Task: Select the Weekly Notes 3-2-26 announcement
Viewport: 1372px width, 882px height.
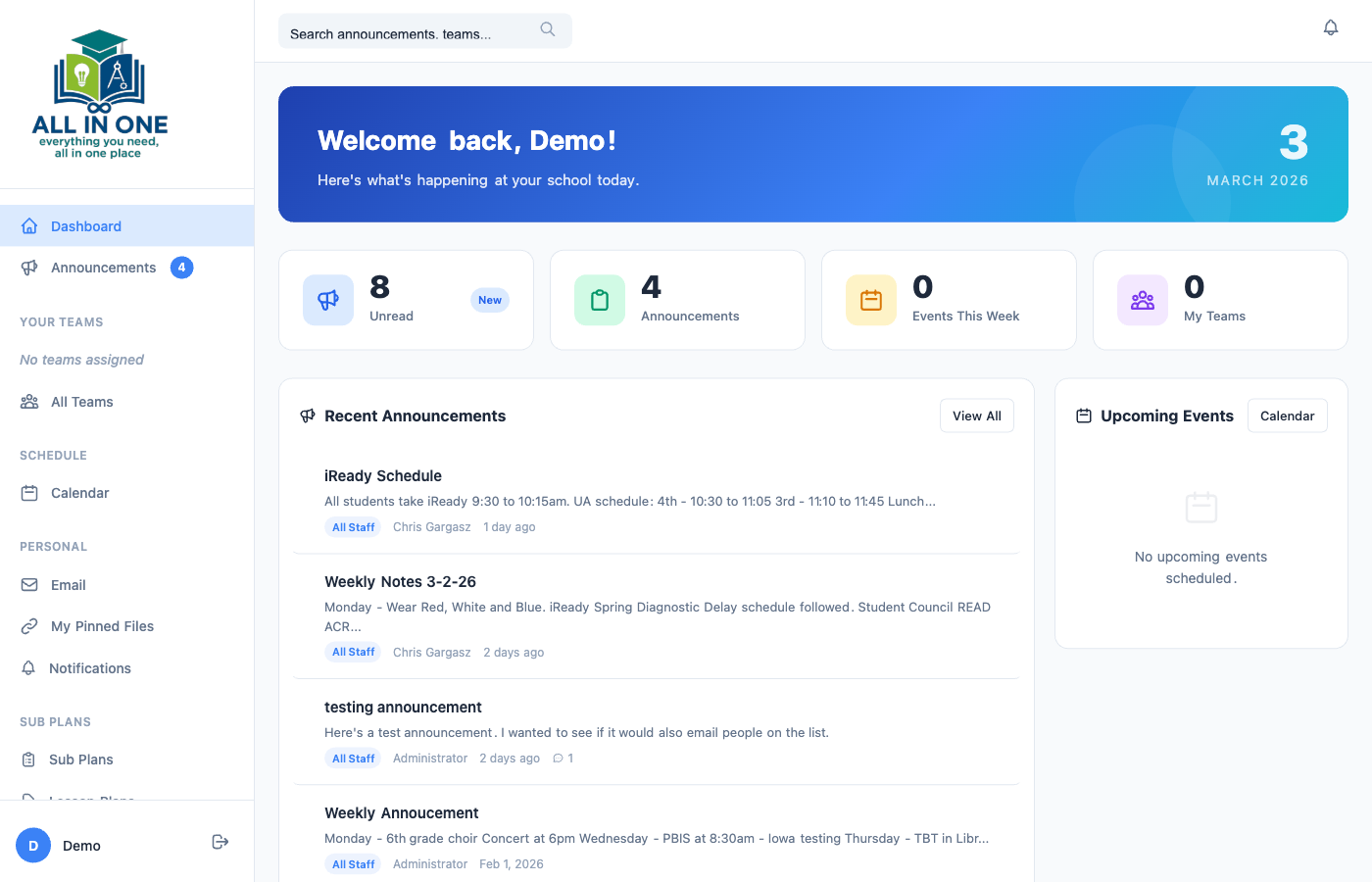Action: click(x=400, y=581)
